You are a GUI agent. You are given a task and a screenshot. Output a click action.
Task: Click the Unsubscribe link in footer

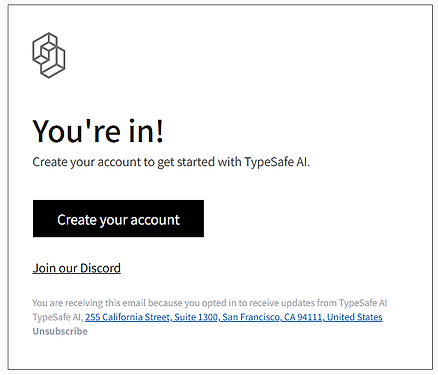(60, 331)
